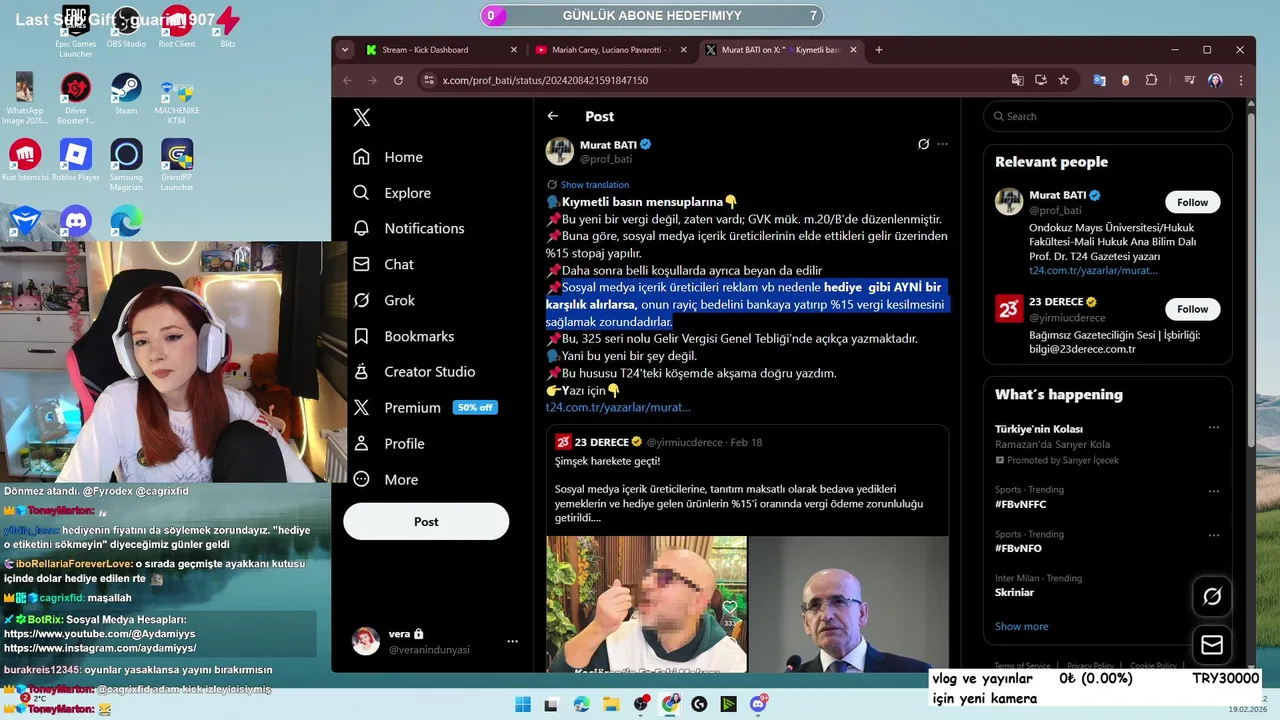Viewport: 1280px width, 720px height.
Task: Follow 23 DERECE account
Action: [1192, 309]
